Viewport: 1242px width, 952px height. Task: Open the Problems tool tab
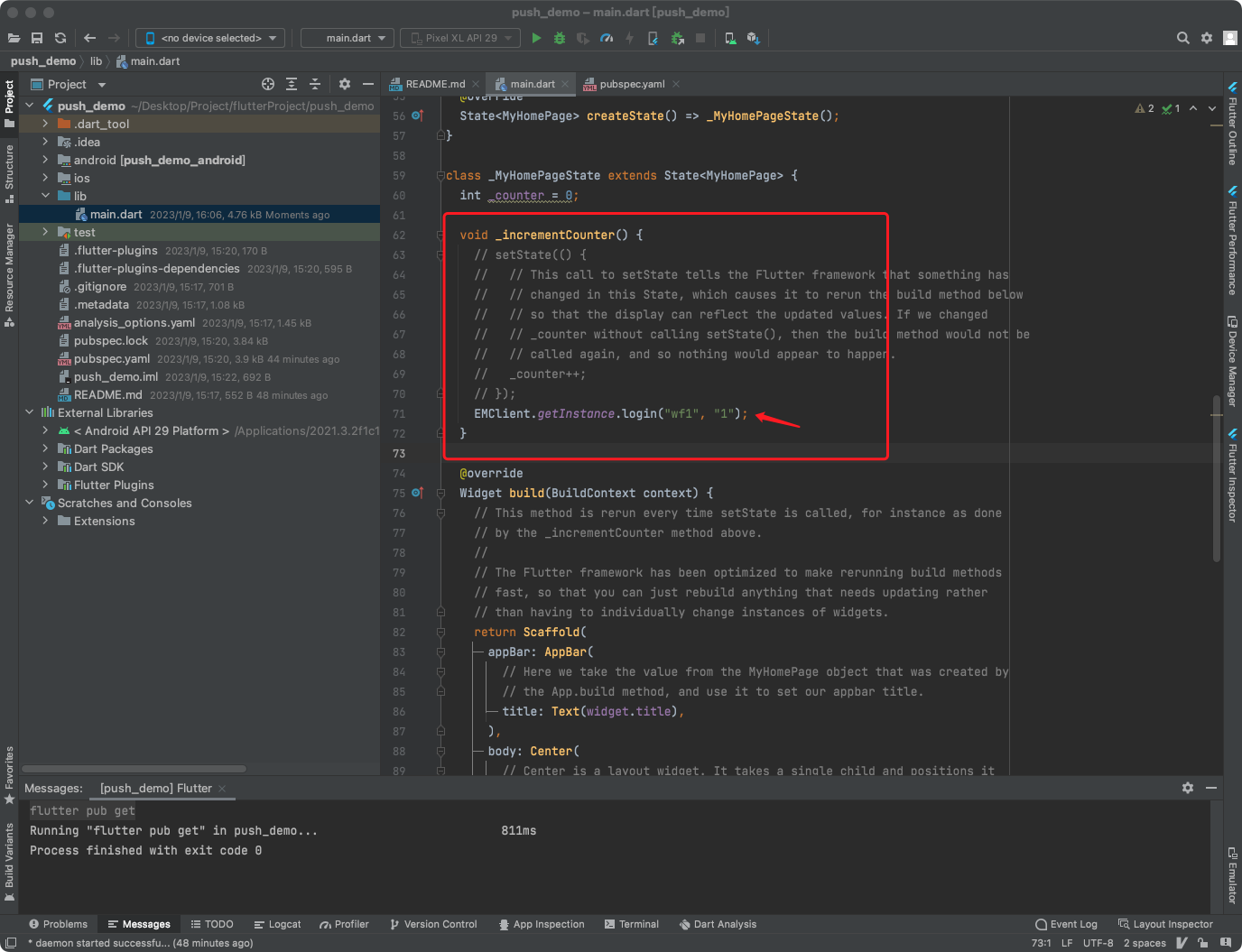(x=58, y=924)
